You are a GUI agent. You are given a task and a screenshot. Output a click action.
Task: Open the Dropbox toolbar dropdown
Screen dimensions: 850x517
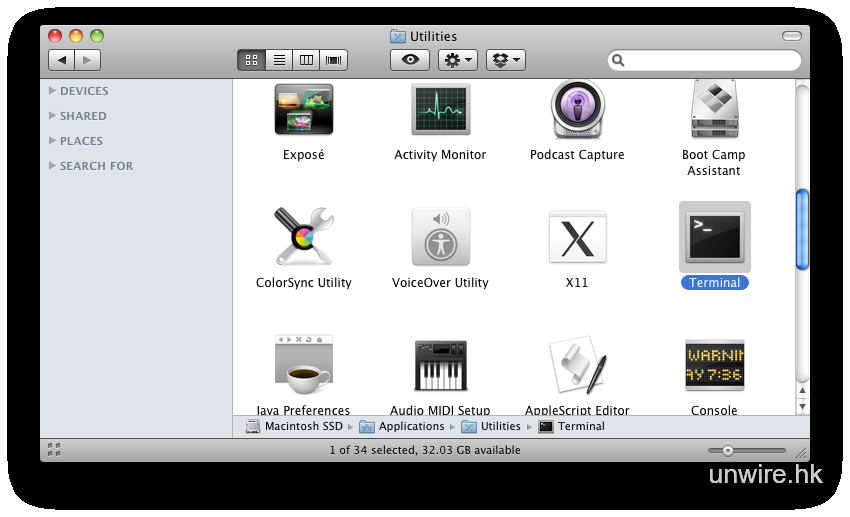[505, 60]
